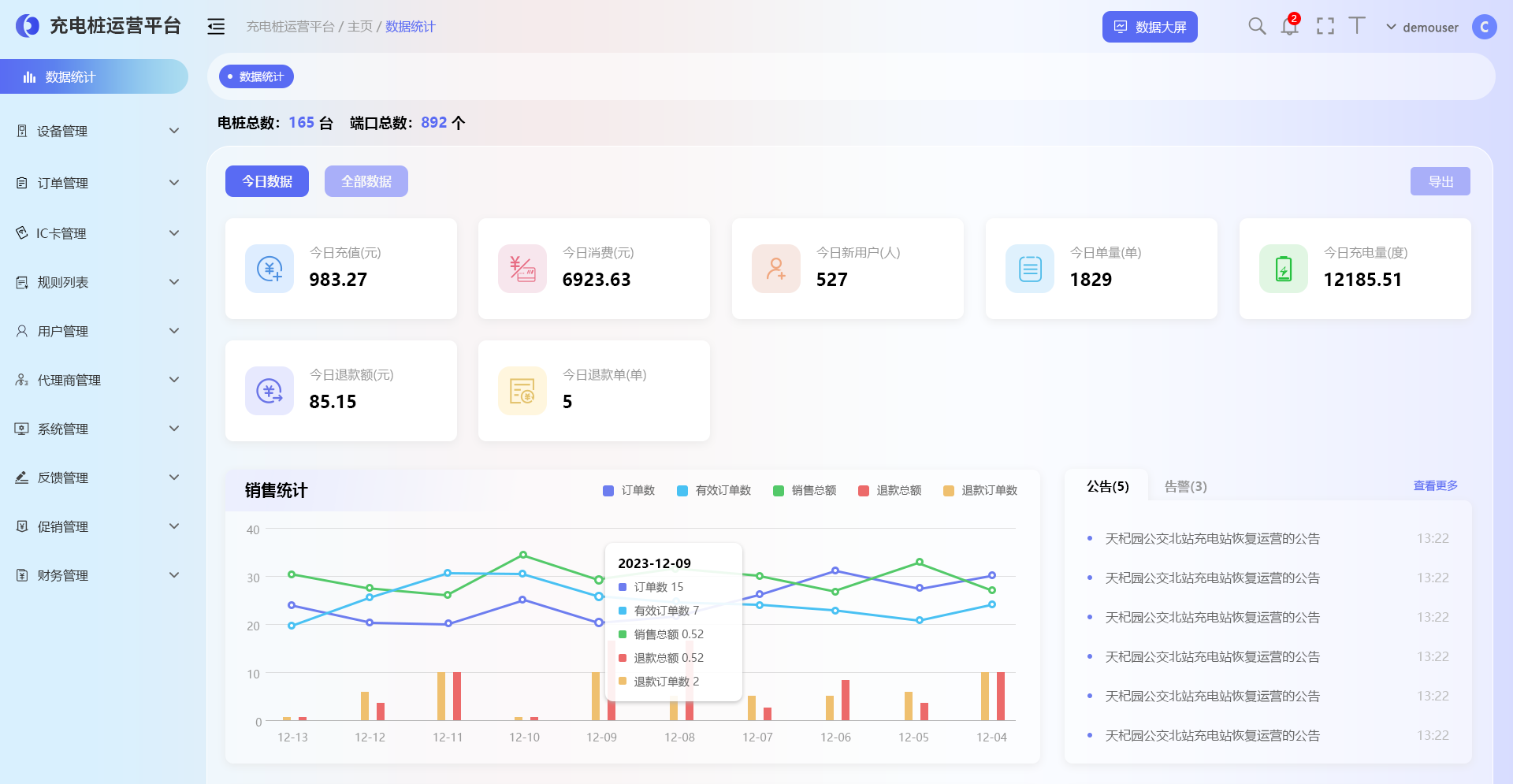
Task: Click the today's charging energy battery icon
Action: click(1283, 269)
